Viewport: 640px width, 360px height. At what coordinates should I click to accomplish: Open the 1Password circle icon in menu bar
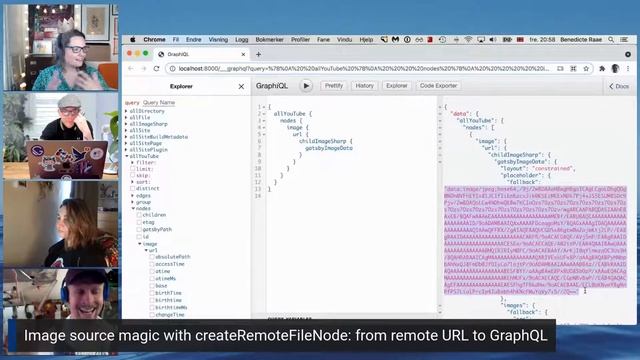pyautogui.click(x=407, y=40)
